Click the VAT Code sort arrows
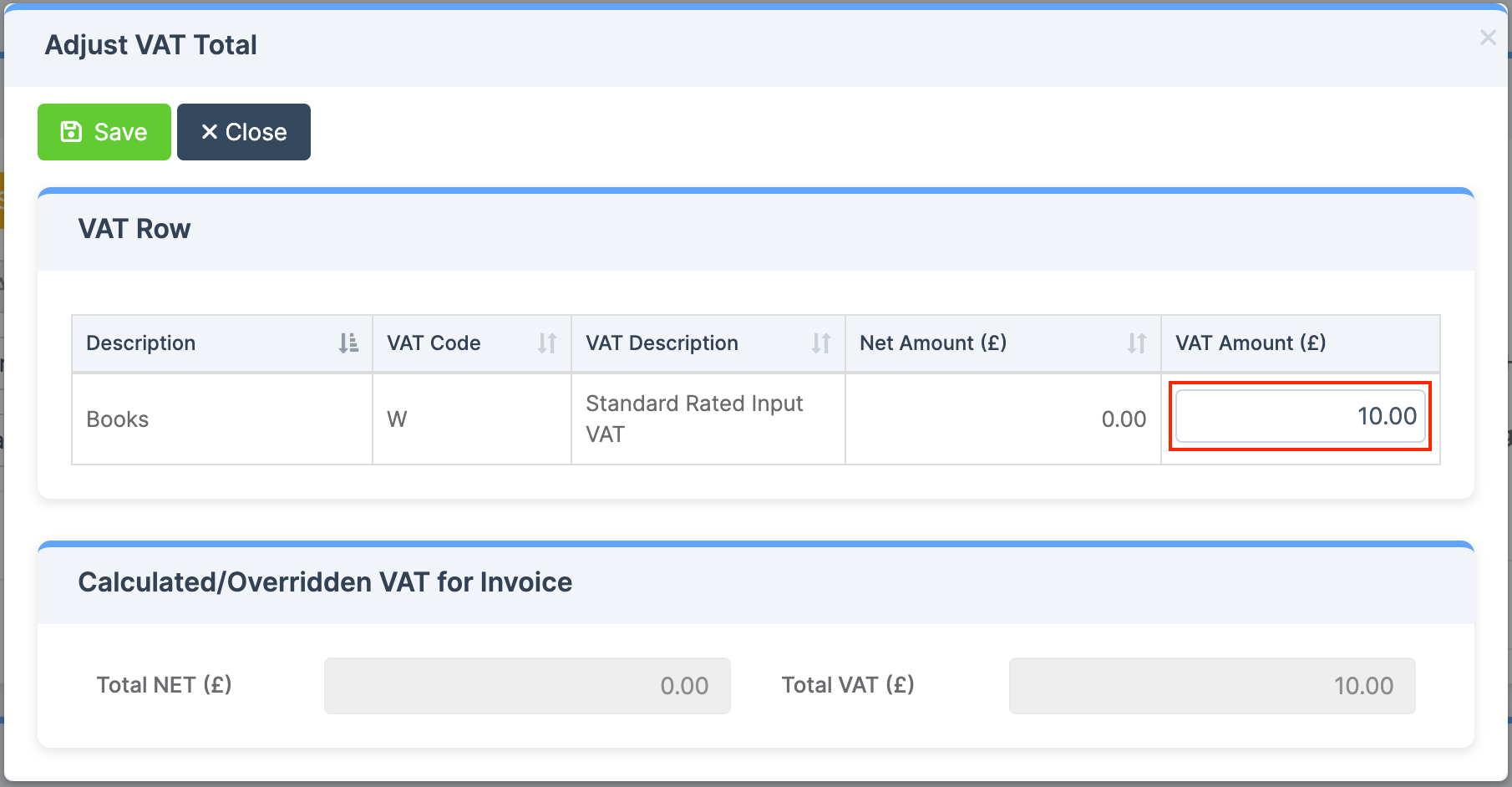Image resolution: width=1512 pixels, height=787 pixels. [547, 343]
